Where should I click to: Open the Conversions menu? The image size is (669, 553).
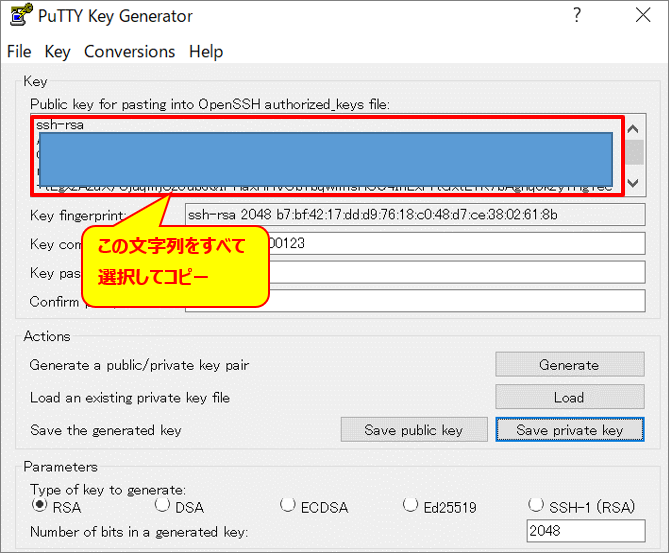[129, 52]
